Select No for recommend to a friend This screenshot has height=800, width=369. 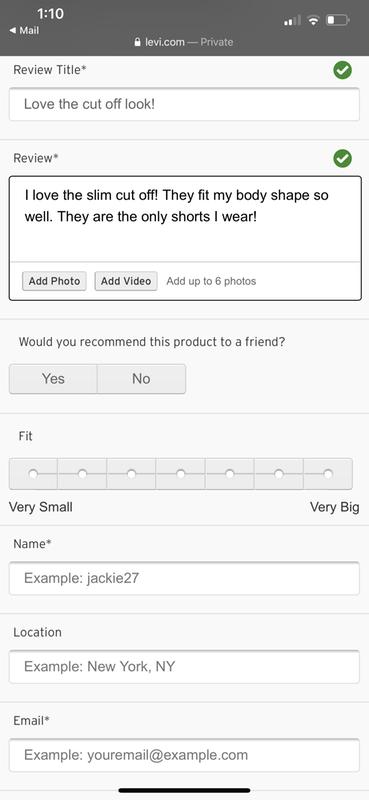[x=141, y=379]
